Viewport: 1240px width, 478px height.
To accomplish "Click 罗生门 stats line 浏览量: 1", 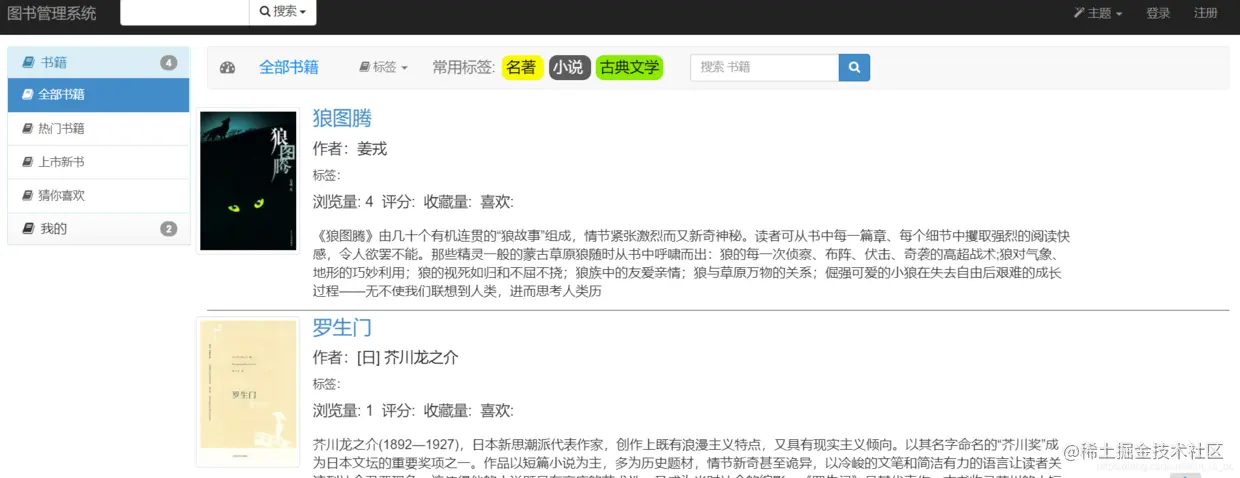I will click(343, 410).
